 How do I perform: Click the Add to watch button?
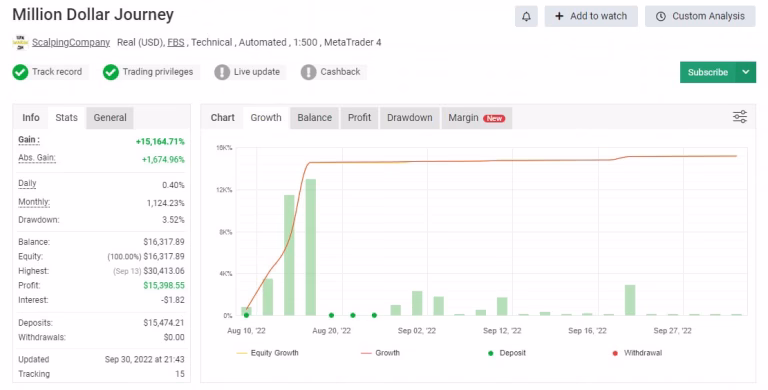(591, 16)
